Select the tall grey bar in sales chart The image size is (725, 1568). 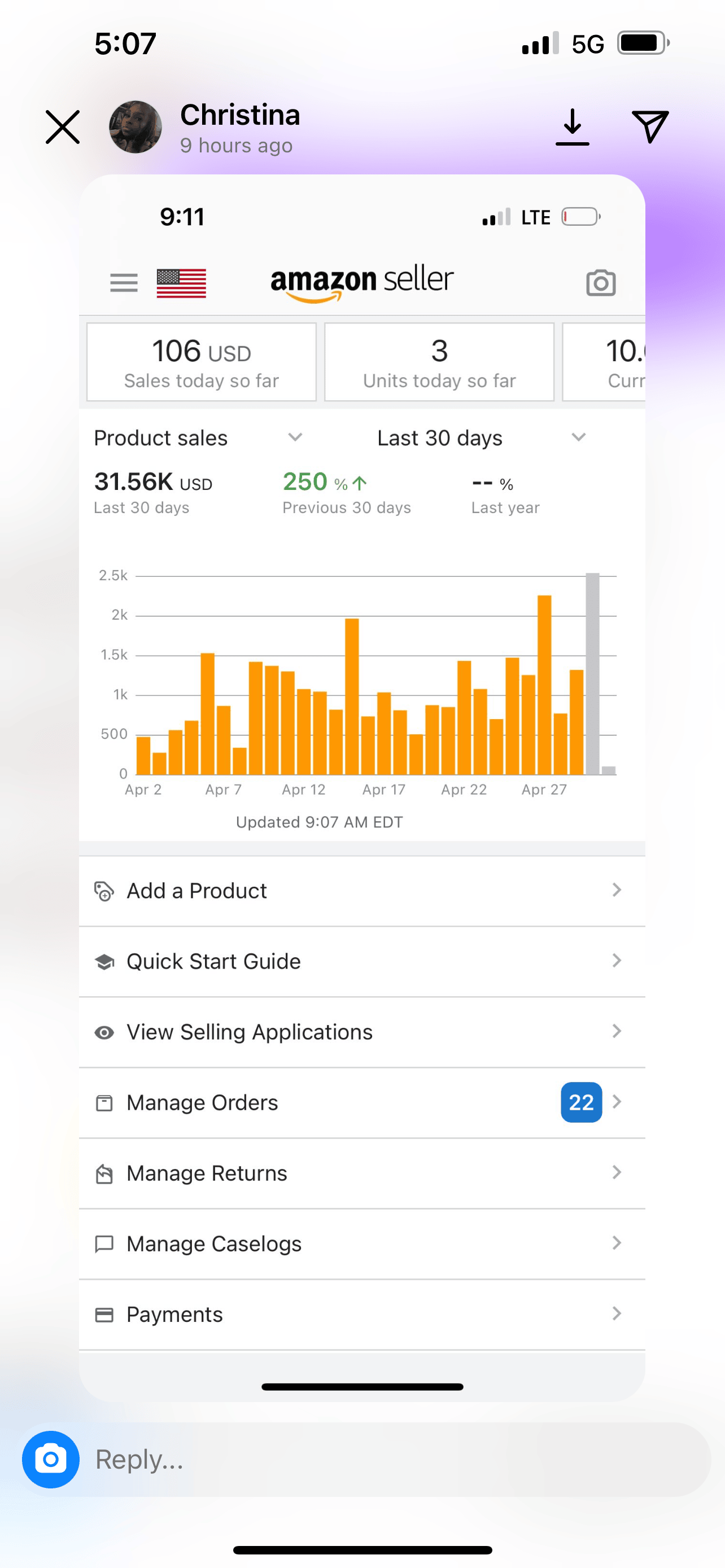(x=592, y=673)
